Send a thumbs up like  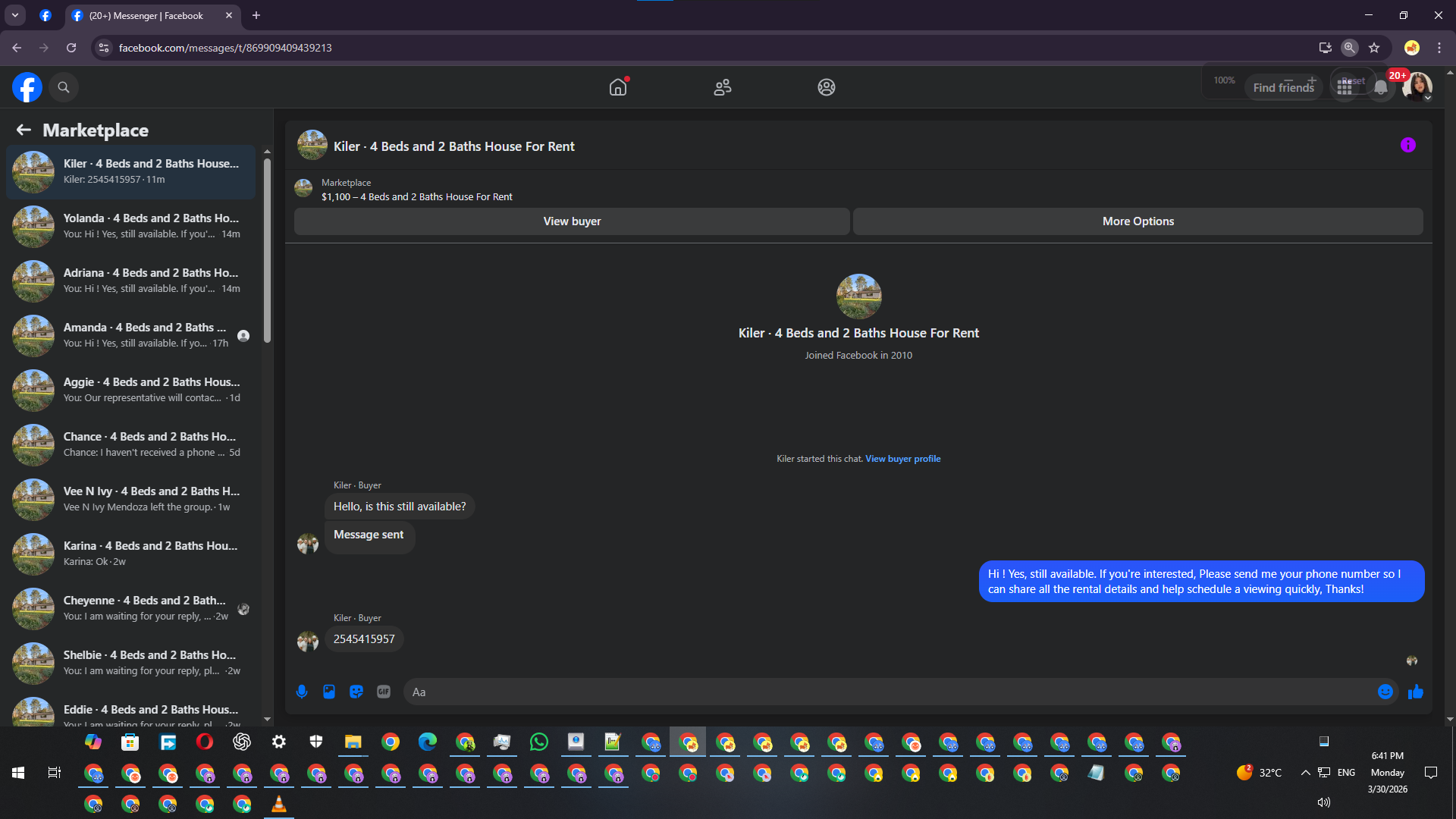[1415, 692]
